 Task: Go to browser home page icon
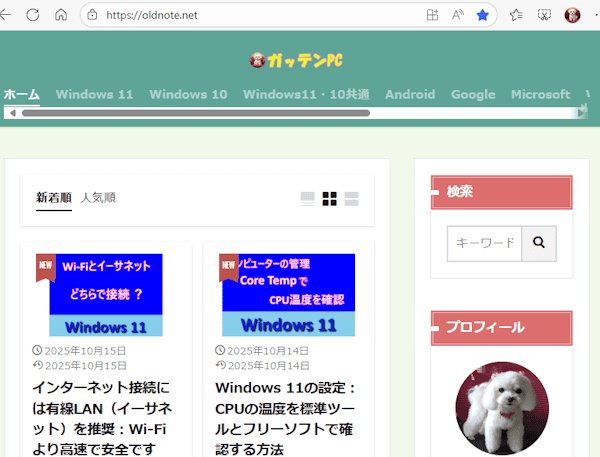(x=61, y=15)
